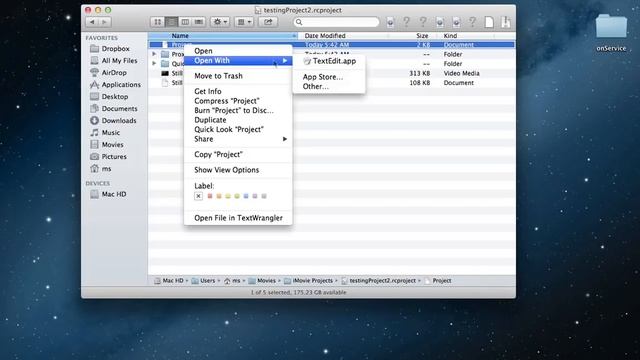Choose App Store… in Open With submenu

pyautogui.click(x=329, y=77)
